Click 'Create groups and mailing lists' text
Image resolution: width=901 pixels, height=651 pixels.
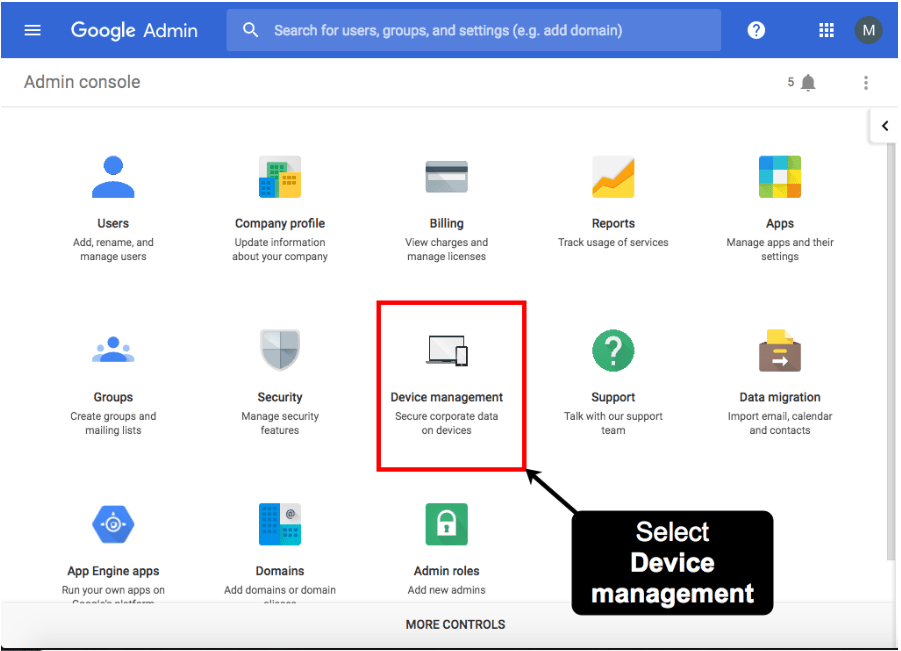click(x=113, y=423)
